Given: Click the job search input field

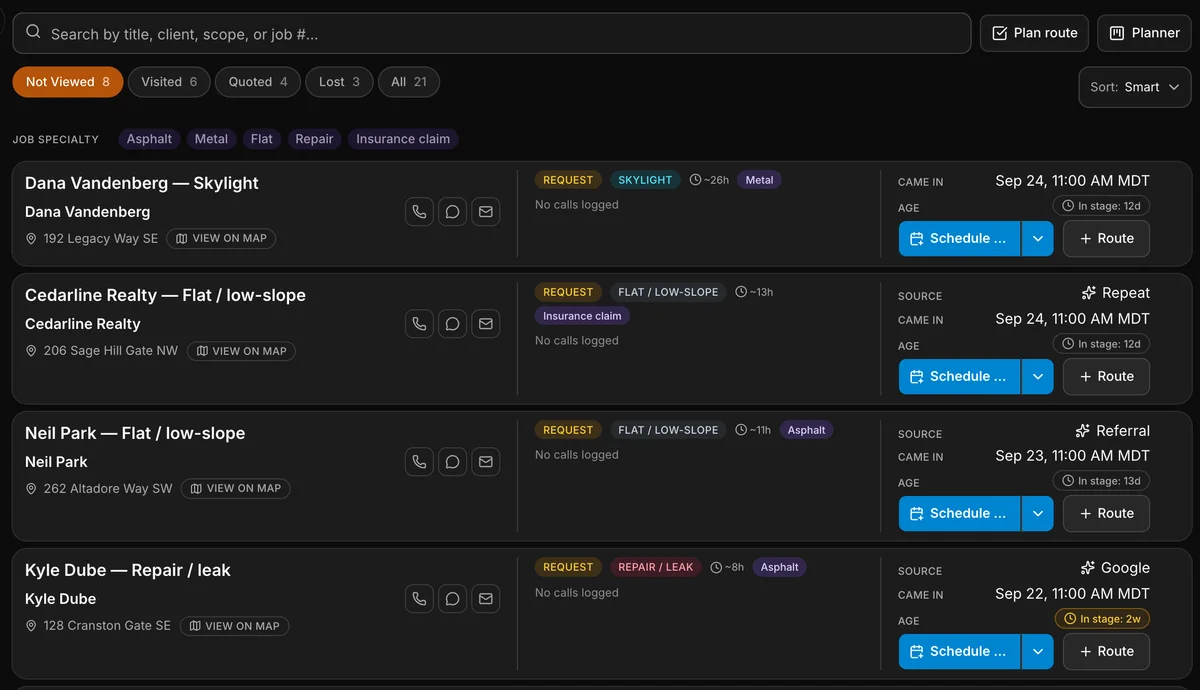Looking at the screenshot, I should (492, 33).
